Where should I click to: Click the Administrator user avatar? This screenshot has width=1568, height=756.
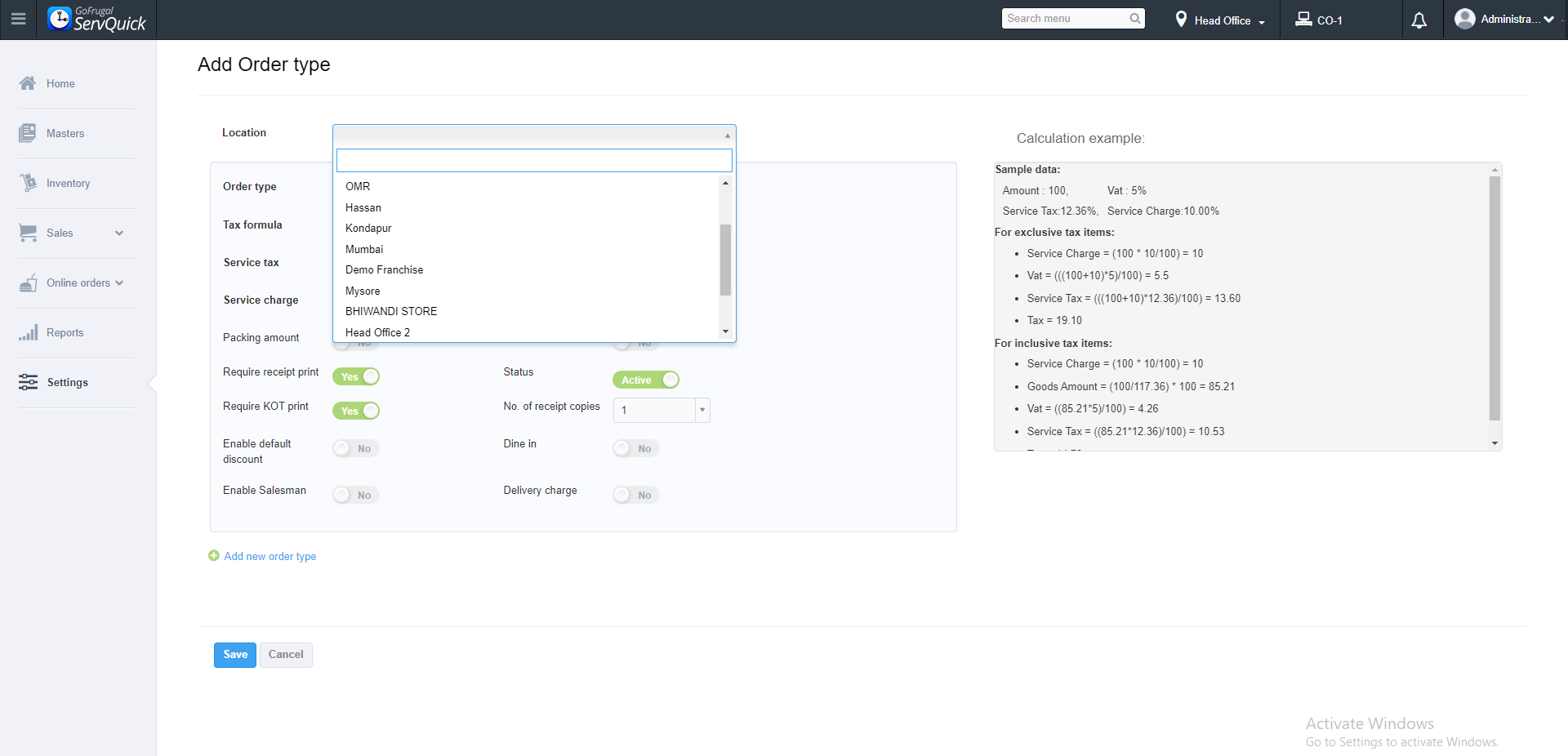1465,19
